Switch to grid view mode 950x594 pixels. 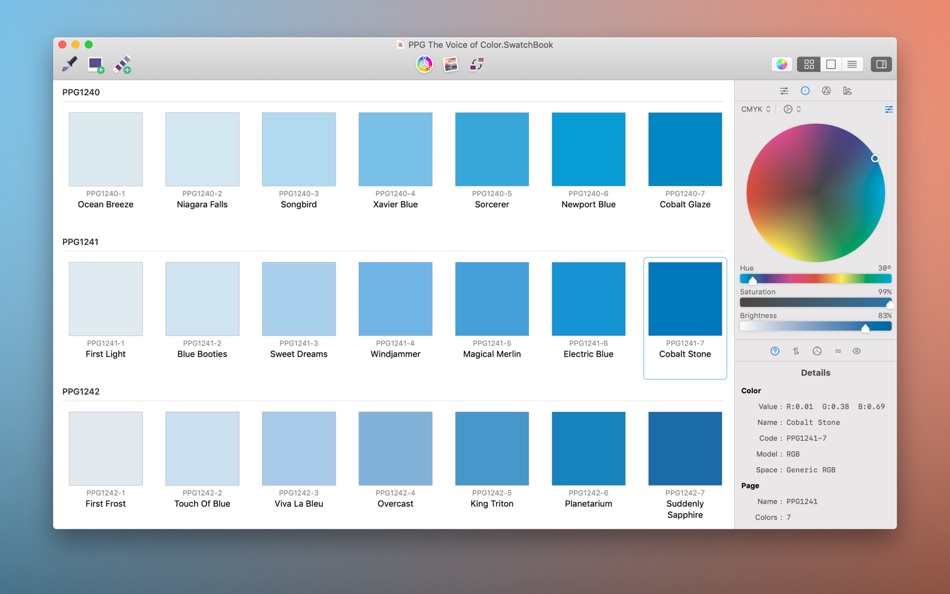(808, 65)
